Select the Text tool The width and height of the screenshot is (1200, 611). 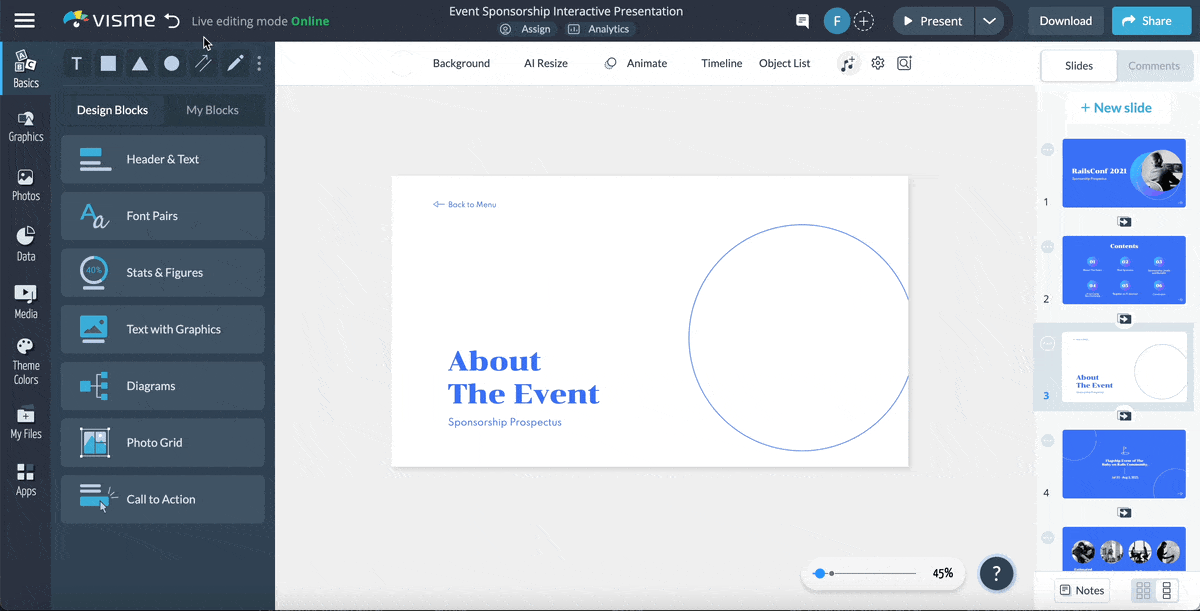tap(76, 64)
